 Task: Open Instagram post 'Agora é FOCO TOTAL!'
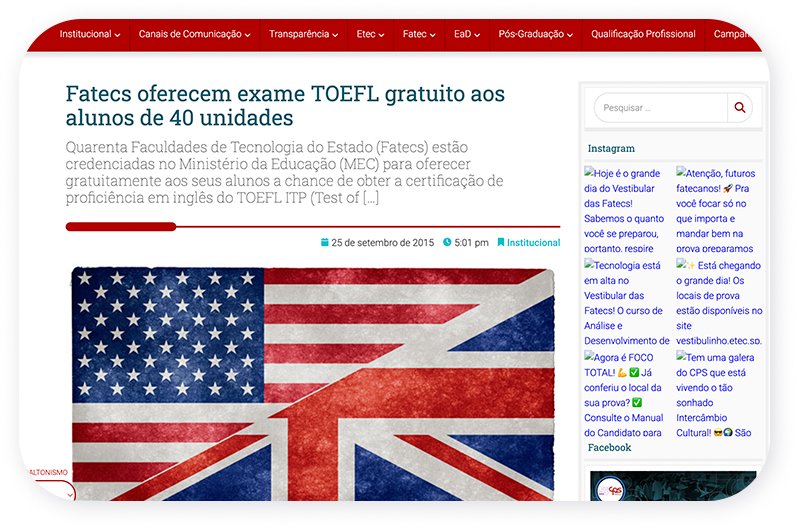[624, 394]
